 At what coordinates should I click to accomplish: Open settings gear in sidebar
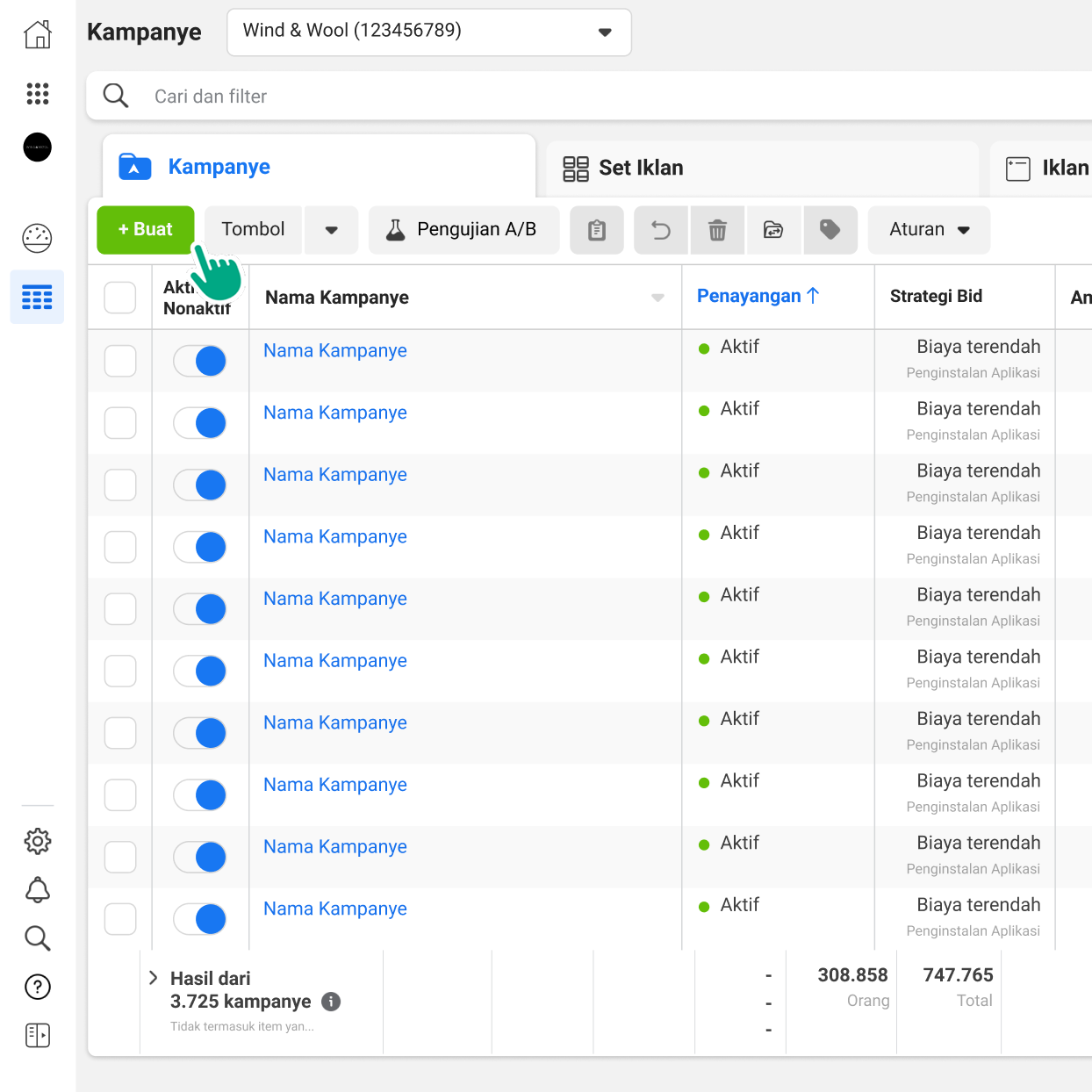38,841
